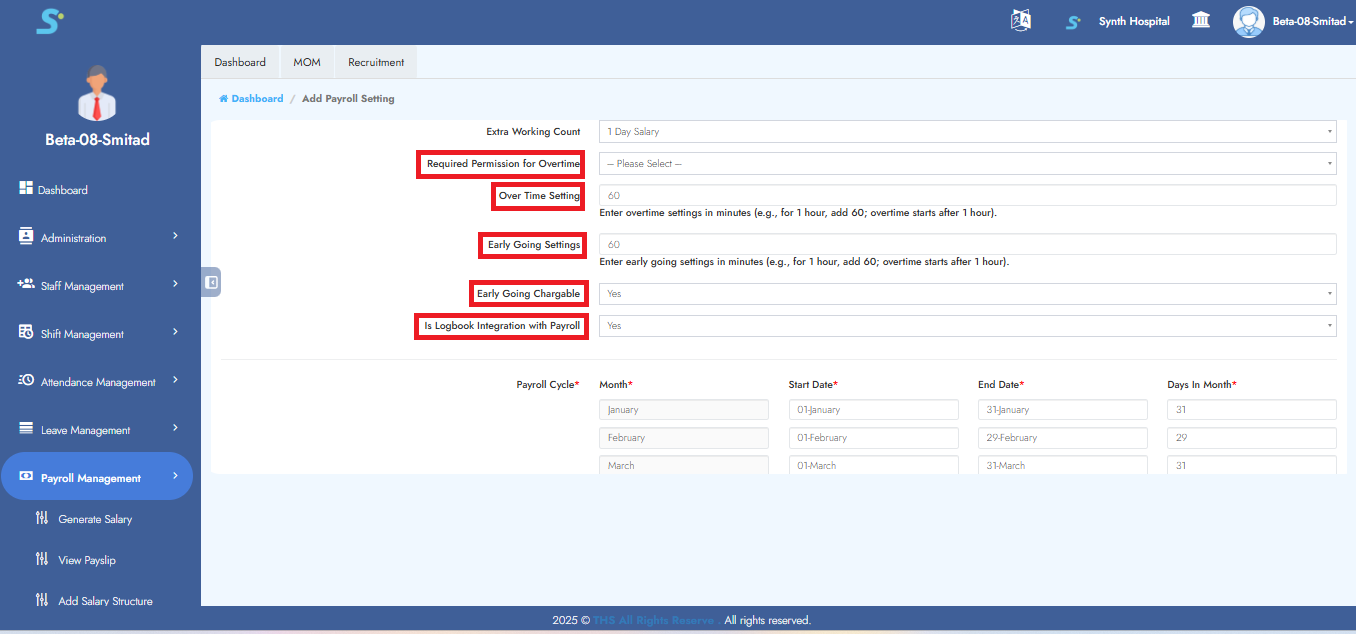The image size is (1356, 634).
Task: Click the Synth logo at top left
Action: (x=50, y=21)
